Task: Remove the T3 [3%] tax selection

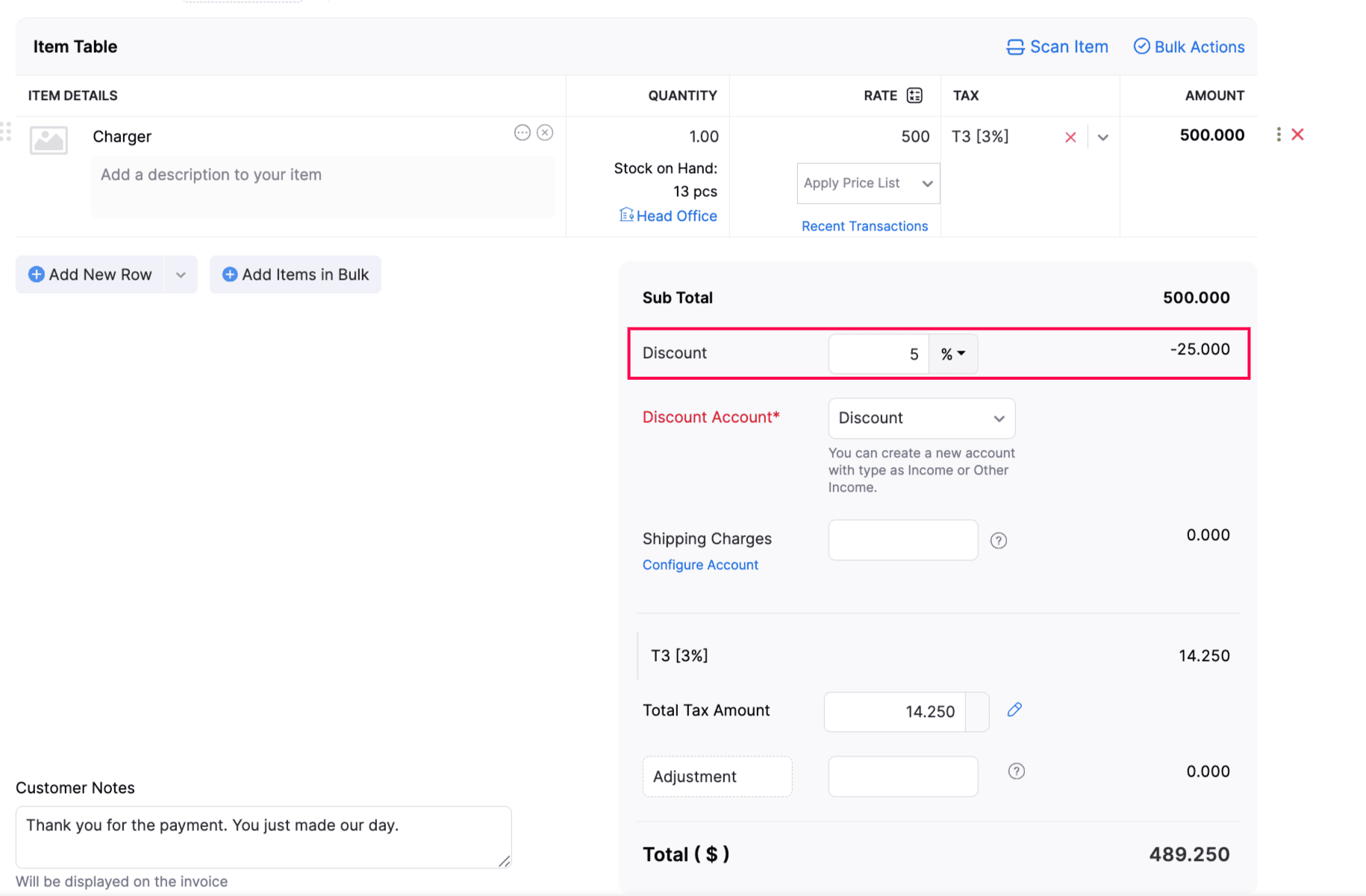Action: pyautogui.click(x=1070, y=137)
